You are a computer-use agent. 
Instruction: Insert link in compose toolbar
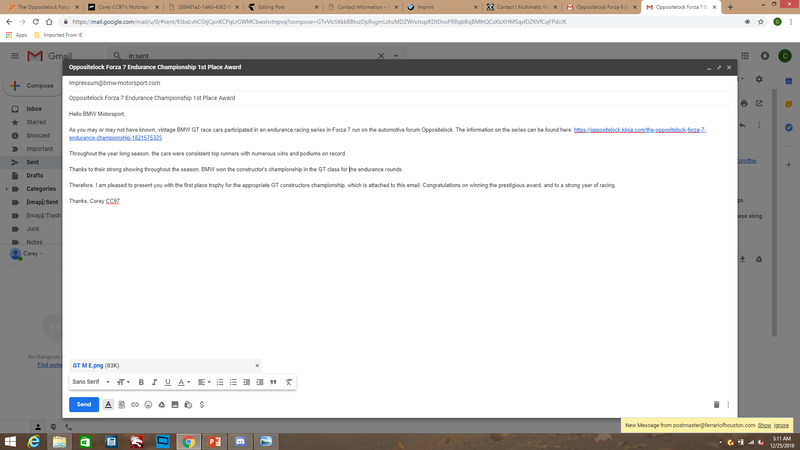click(x=135, y=405)
